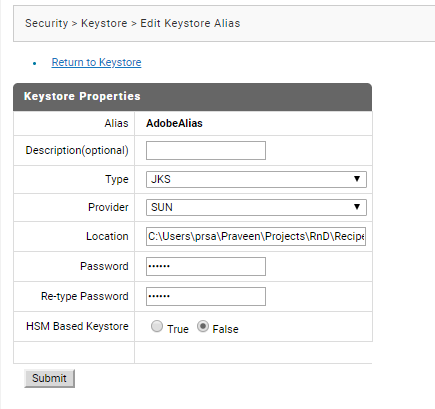Click the Submit button
The width and height of the screenshot is (435, 409).
(x=49, y=378)
